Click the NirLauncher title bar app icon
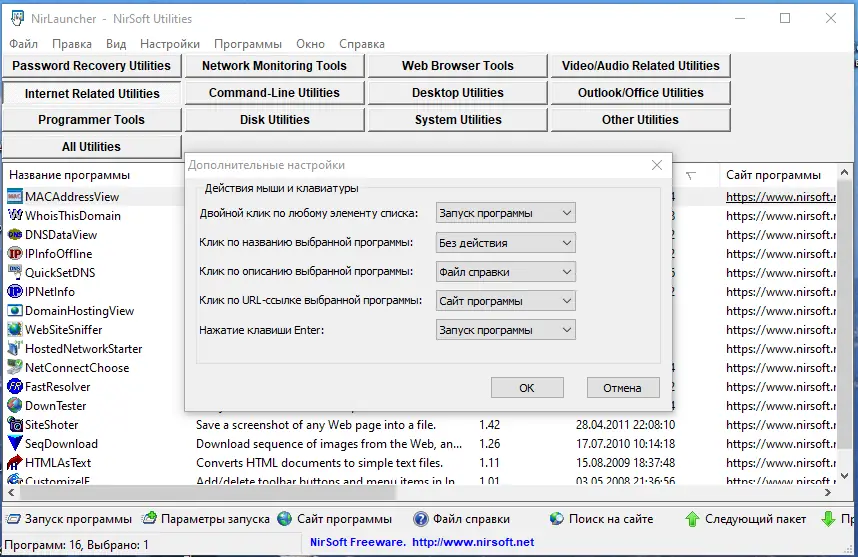 pyautogui.click(x=17, y=19)
